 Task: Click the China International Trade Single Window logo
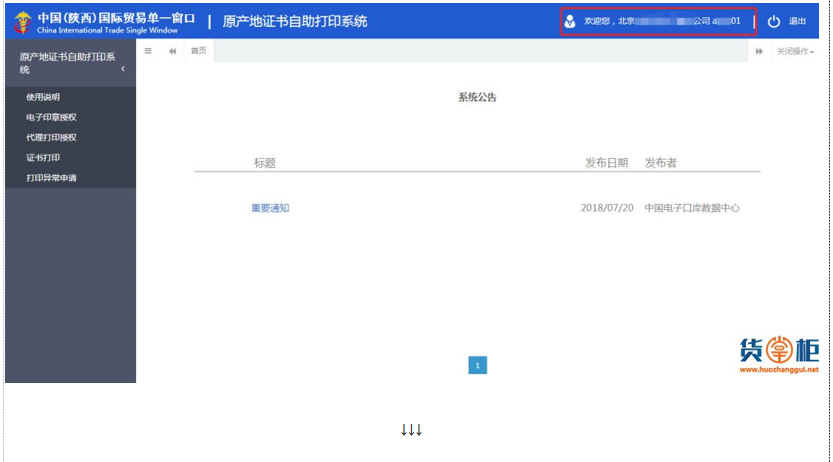23,21
